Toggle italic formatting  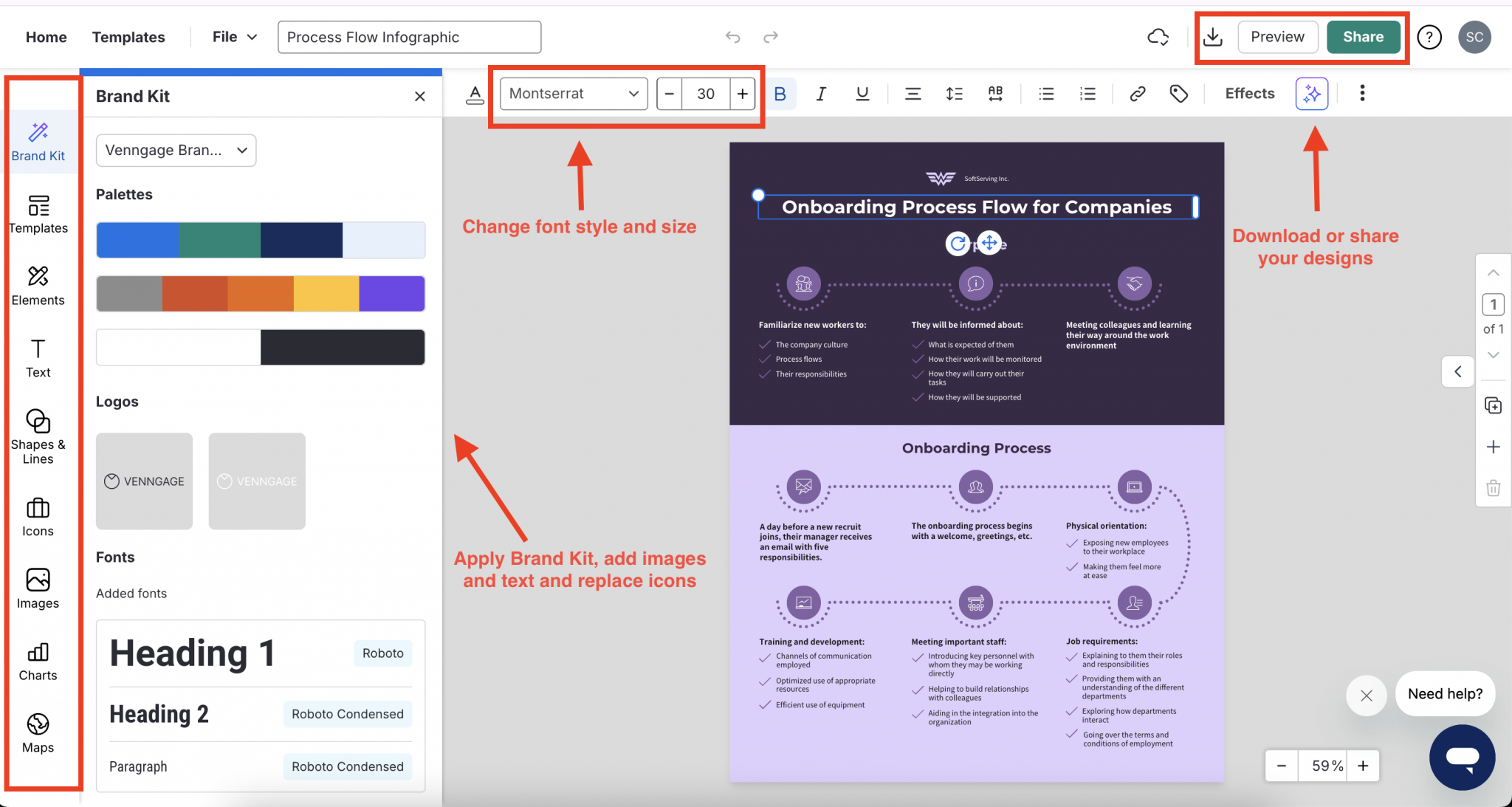821,93
